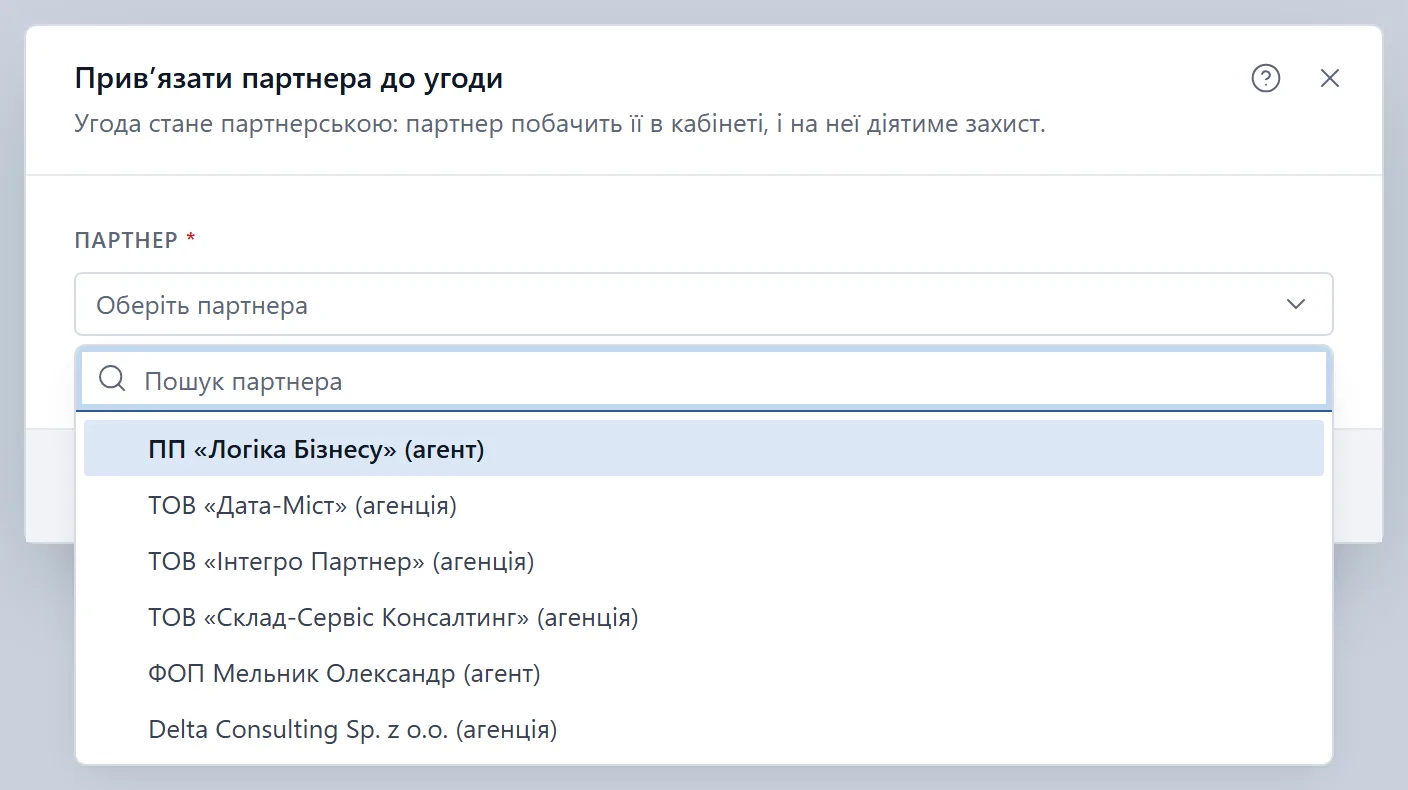Click the dialog title «Прив’язати партнера до угоди»
1408x790 pixels.
click(x=289, y=78)
